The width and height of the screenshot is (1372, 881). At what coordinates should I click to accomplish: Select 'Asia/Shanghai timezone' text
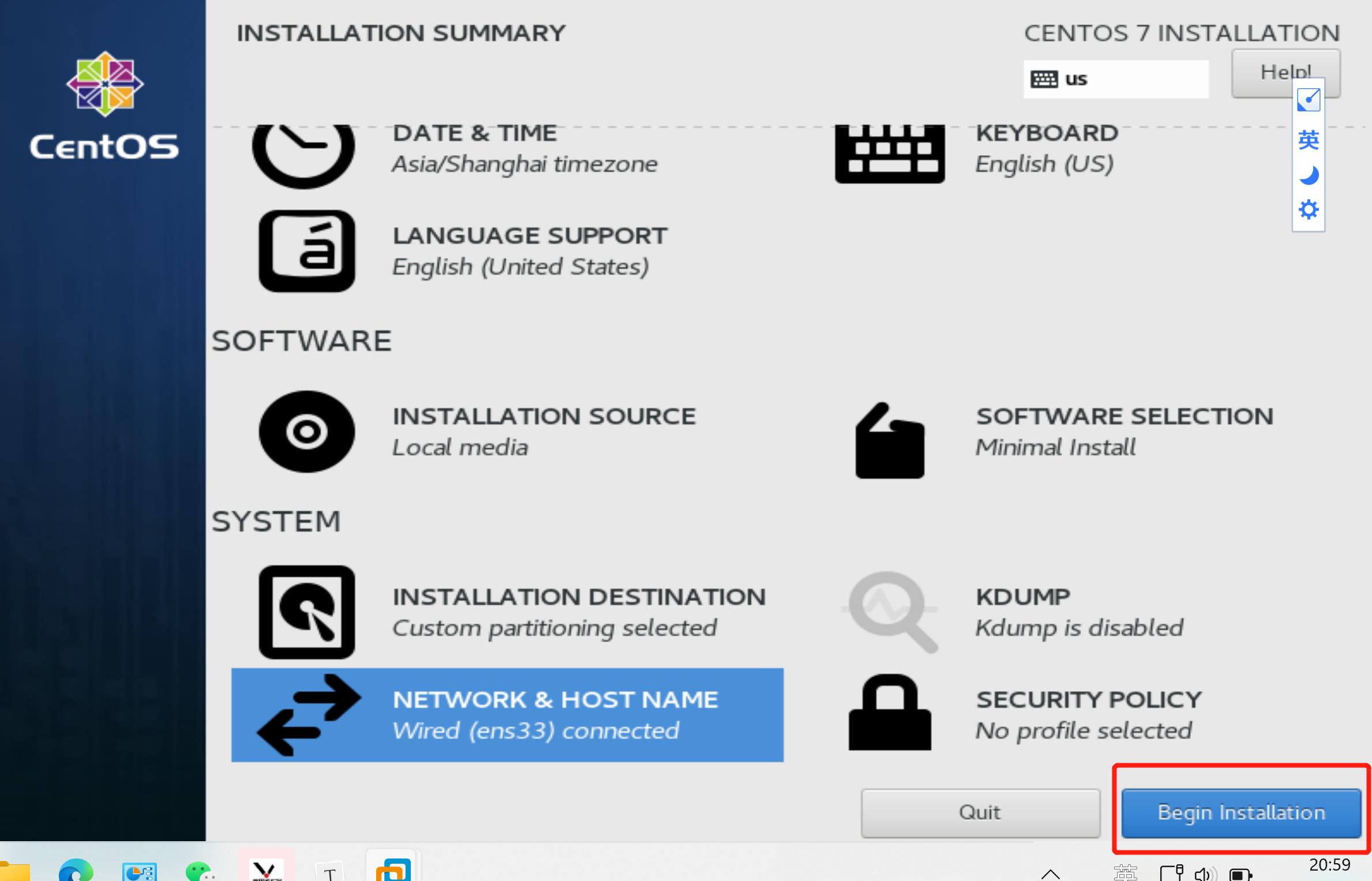point(524,164)
